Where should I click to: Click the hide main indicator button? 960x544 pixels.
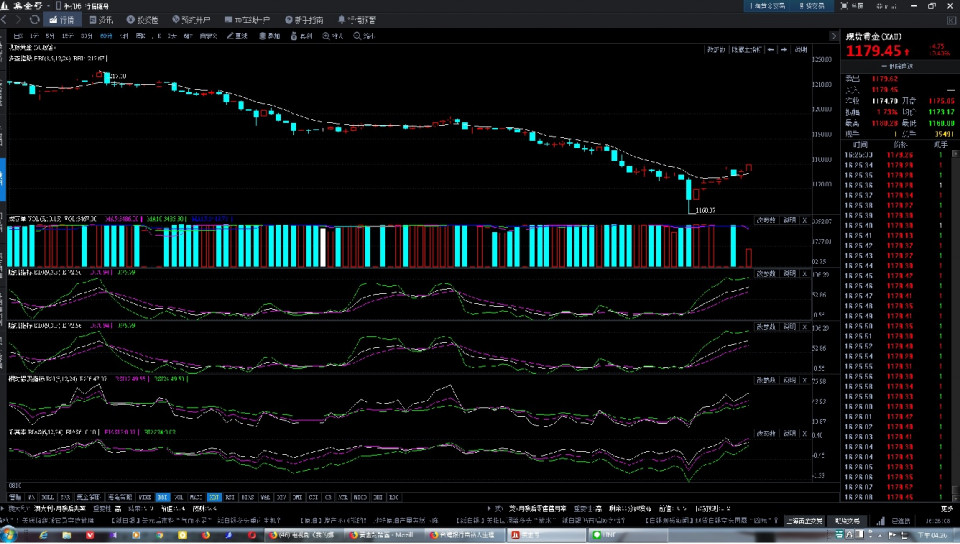(746, 48)
